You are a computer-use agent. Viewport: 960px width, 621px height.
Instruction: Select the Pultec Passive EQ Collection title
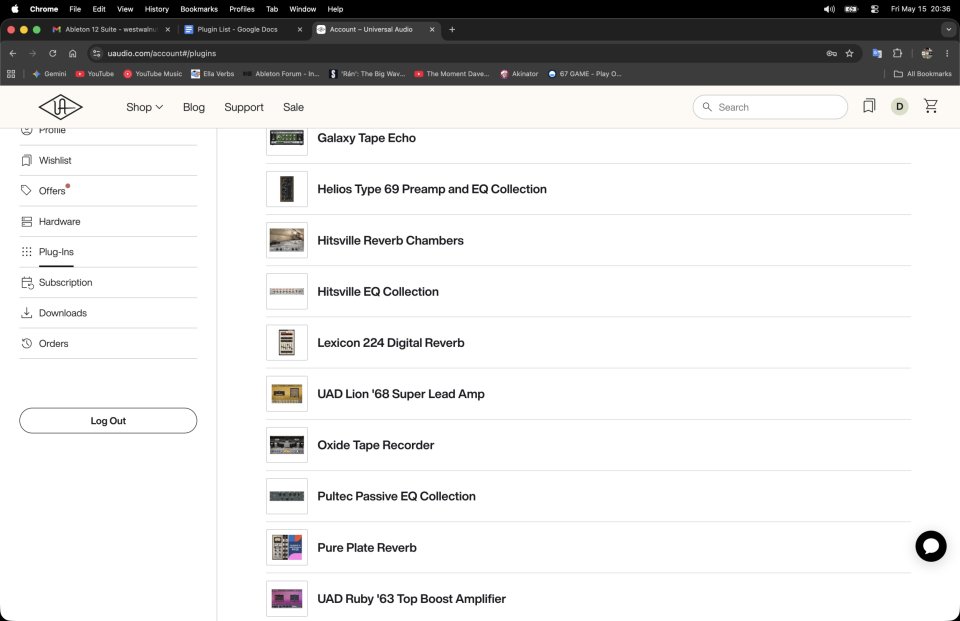(x=396, y=496)
